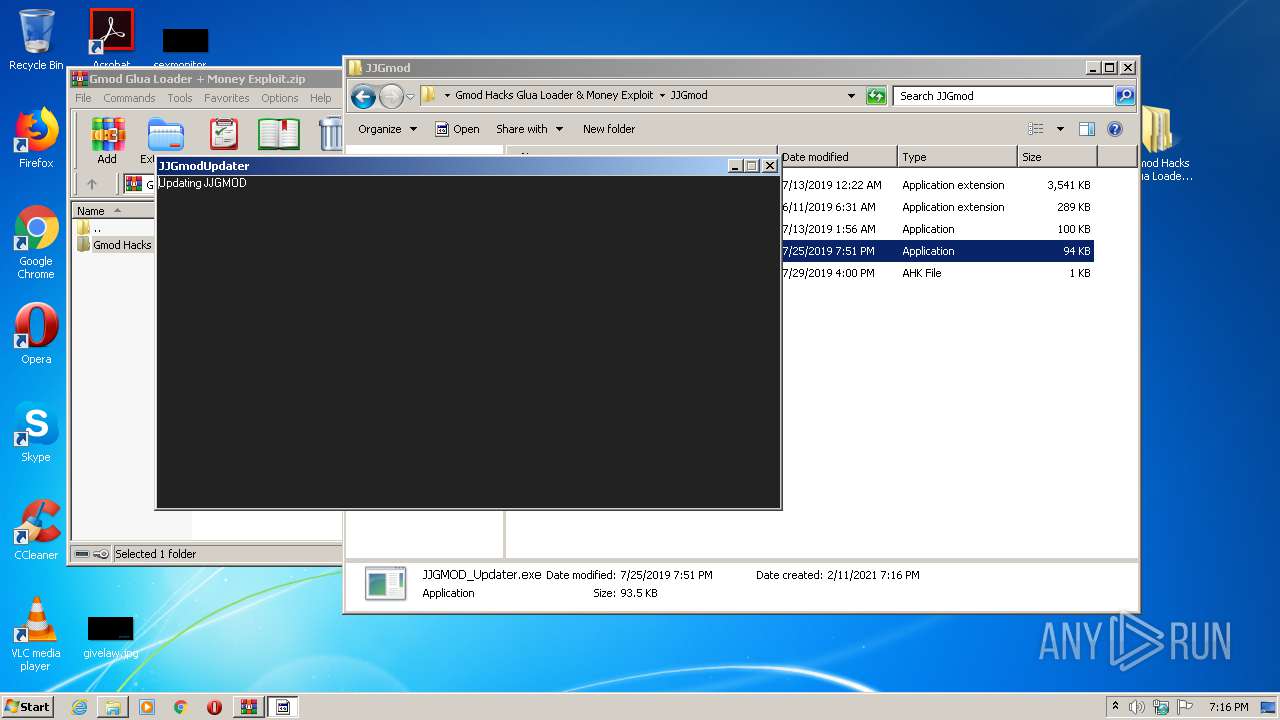This screenshot has height=720, width=1280.
Task: Click the Opera taskbar icon
Action: (214, 707)
